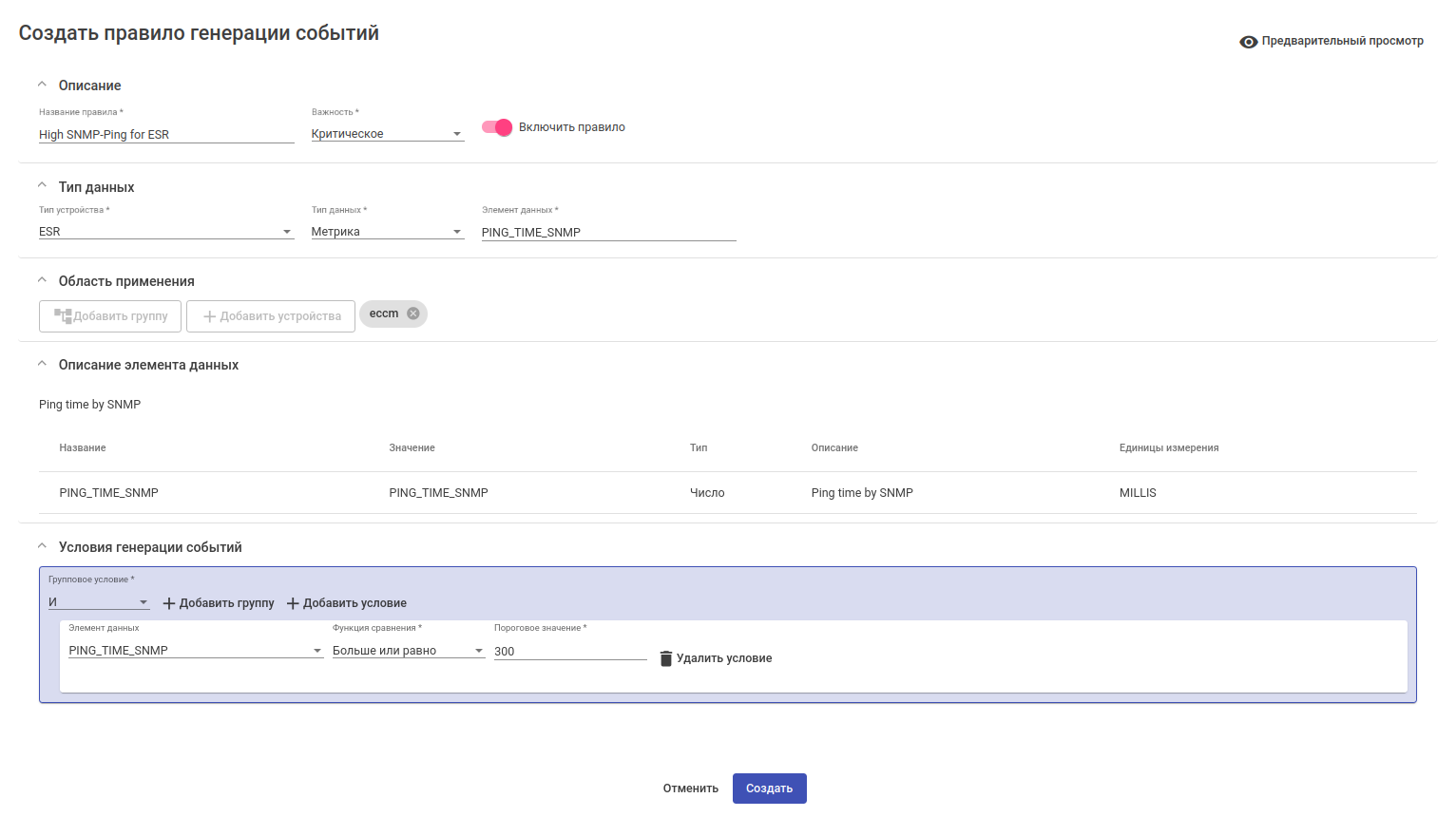Click the plus icon of Добавить устройства

coord(210,316)
